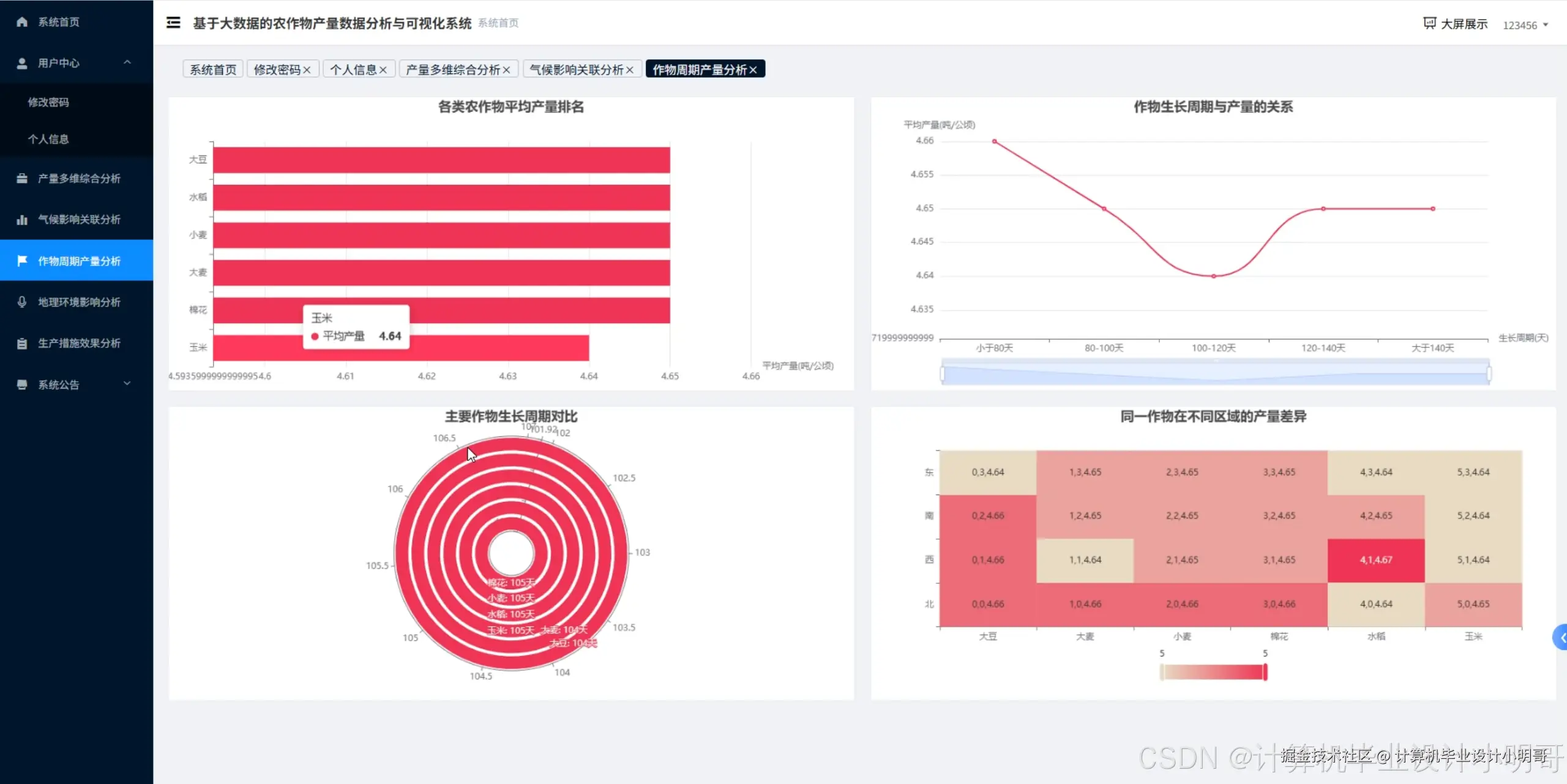The height and width of the screenshot is (784, 1567).
Task: Collapse the 用户中心 section chevron
Action: click(x=127, y=63)
